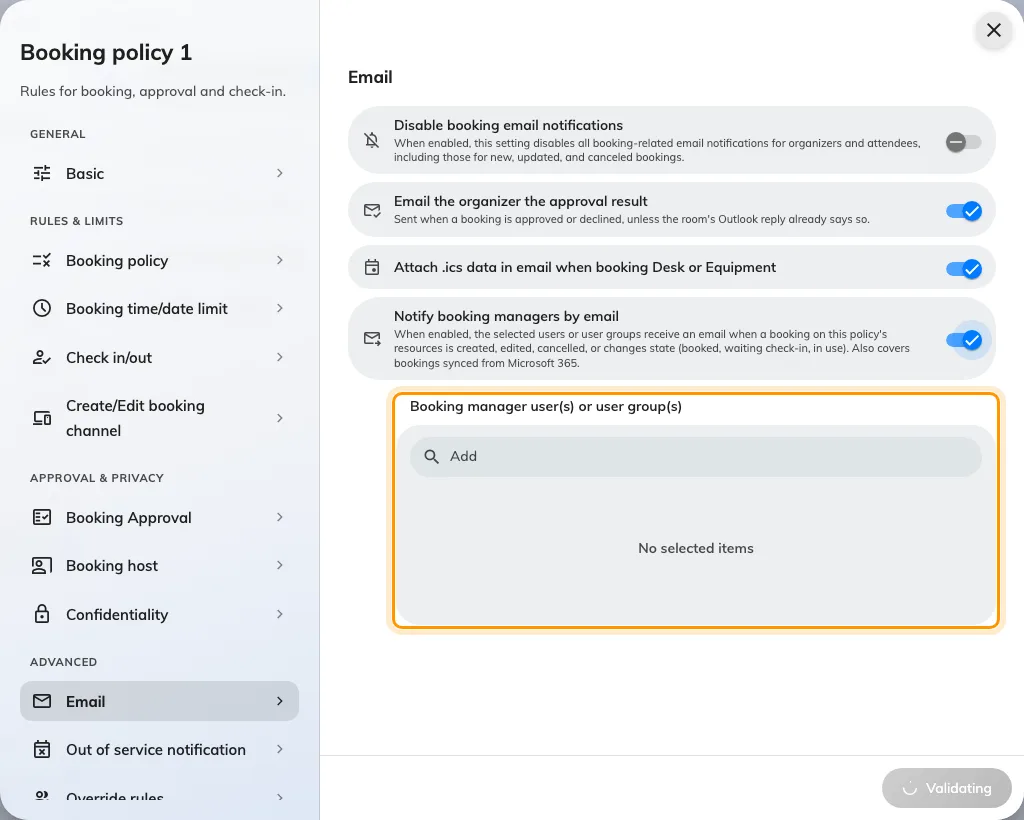This screenshot has width=1024, height=820.
Task: Close the Booking policy 1 dialog
Action: coord(993,30)
